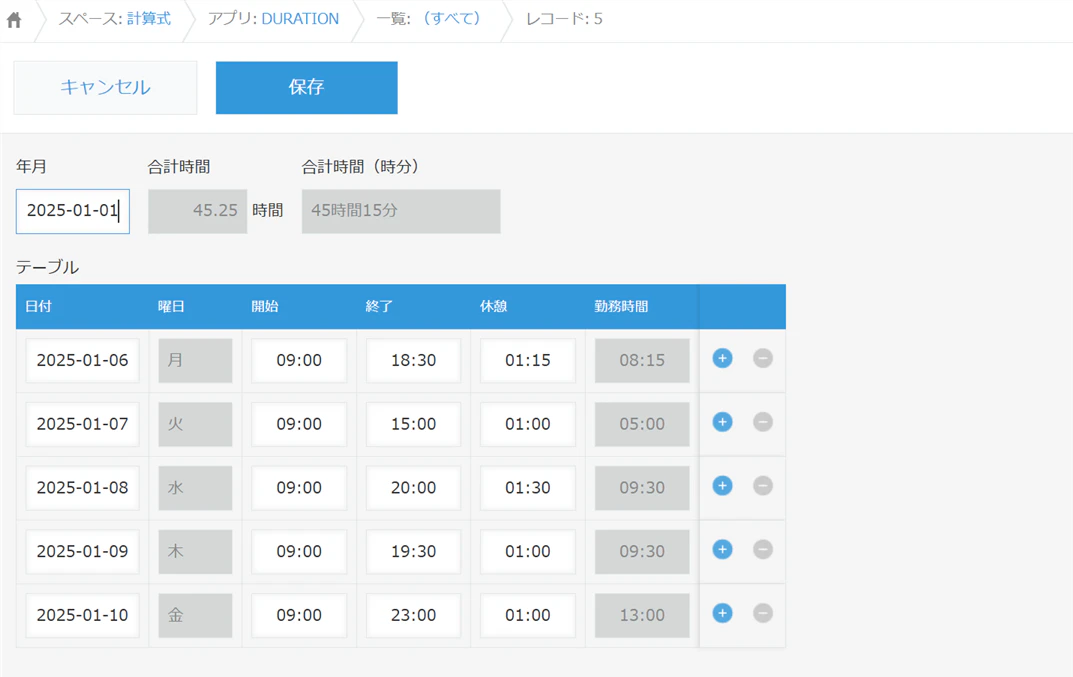The width and height of the screenshot is (1073, 677).
Task: Edit break time in 2025-01-10 row
Action: point(528,615)
